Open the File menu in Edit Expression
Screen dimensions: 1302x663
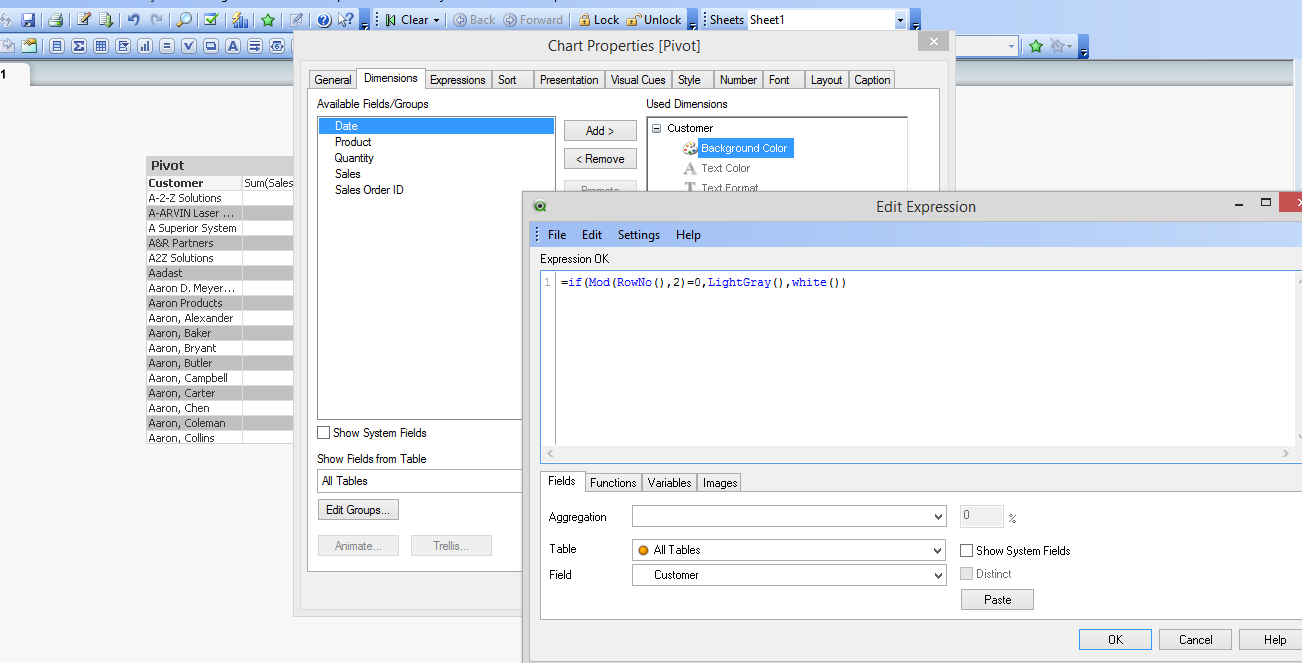557,235
